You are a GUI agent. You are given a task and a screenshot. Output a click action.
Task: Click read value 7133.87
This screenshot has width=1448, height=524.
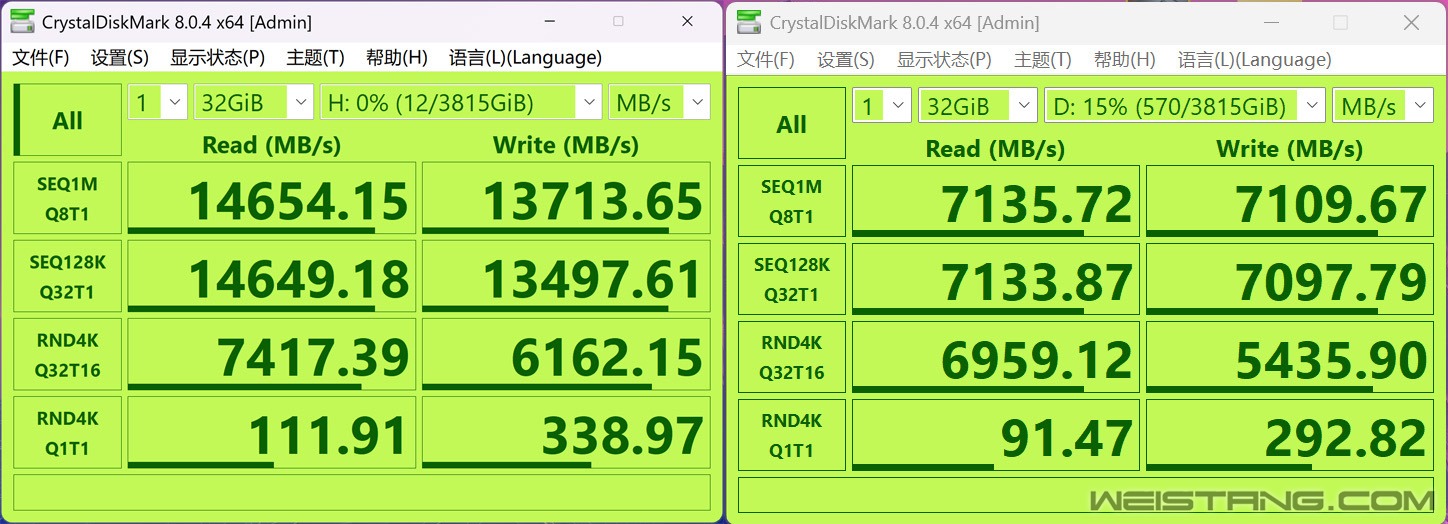coord(995,279)
